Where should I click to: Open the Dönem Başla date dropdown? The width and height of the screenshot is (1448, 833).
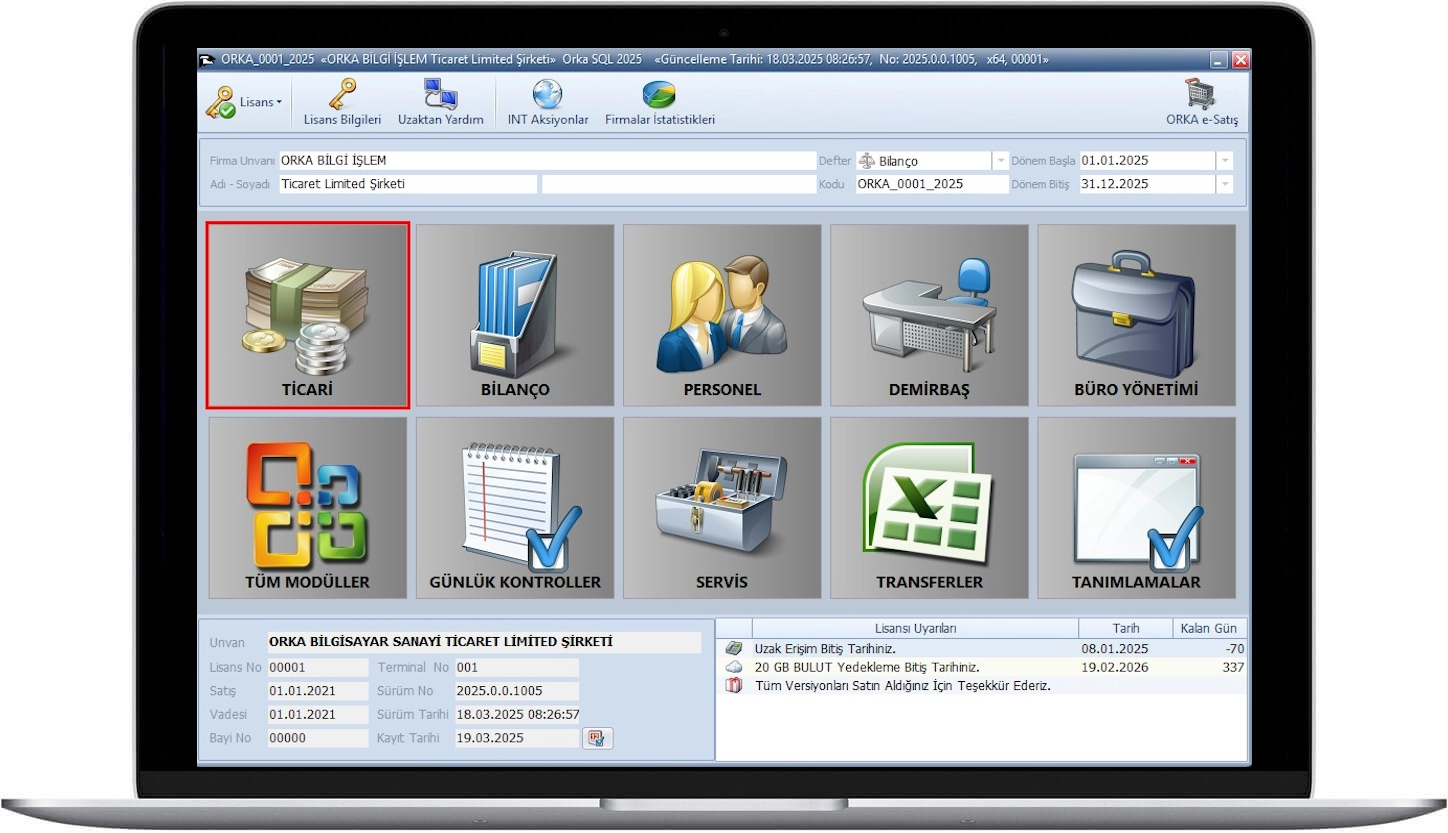point(1225,161)
